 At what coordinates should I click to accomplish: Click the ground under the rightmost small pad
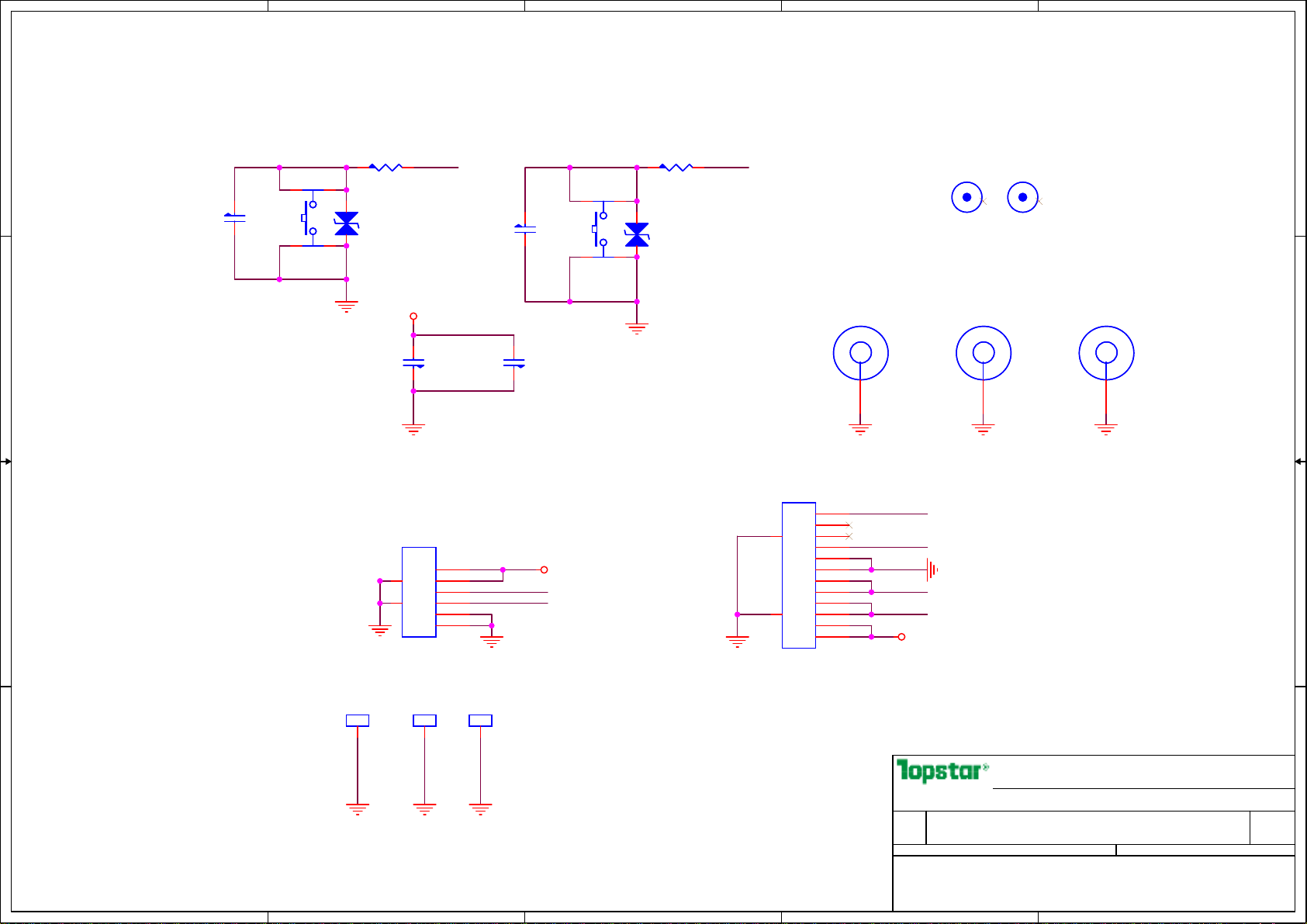tap(481, 809)
